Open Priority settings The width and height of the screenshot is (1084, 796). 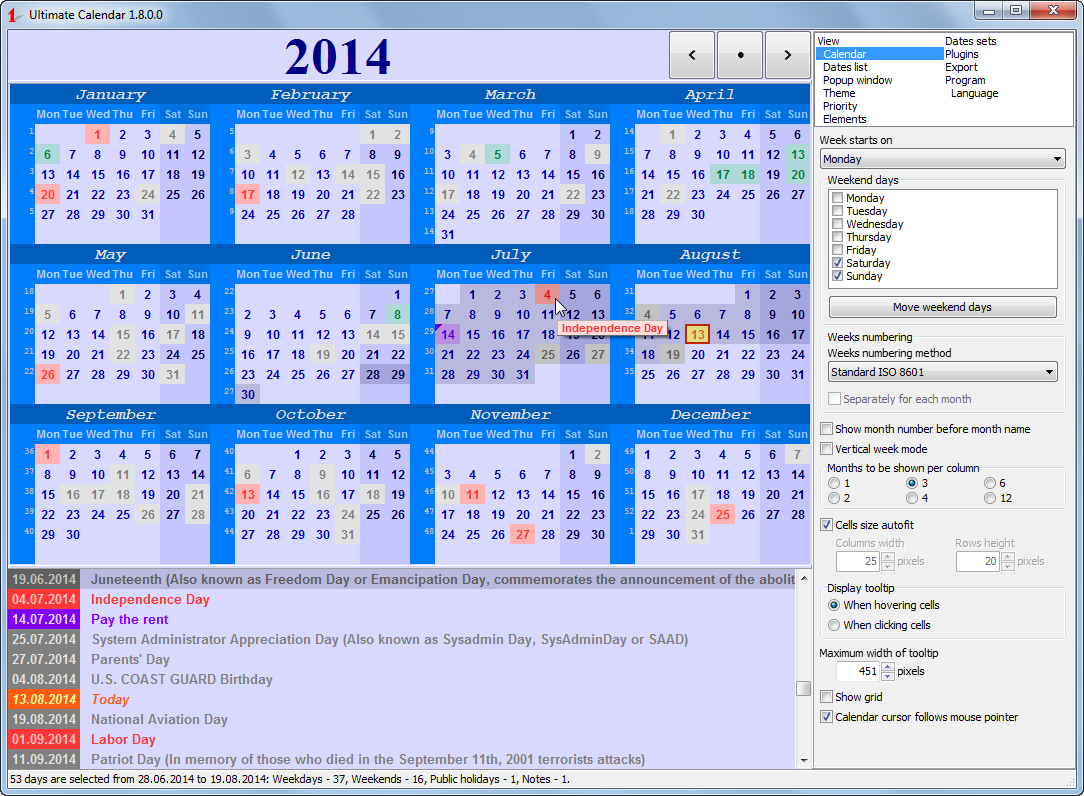pos(840,107)
